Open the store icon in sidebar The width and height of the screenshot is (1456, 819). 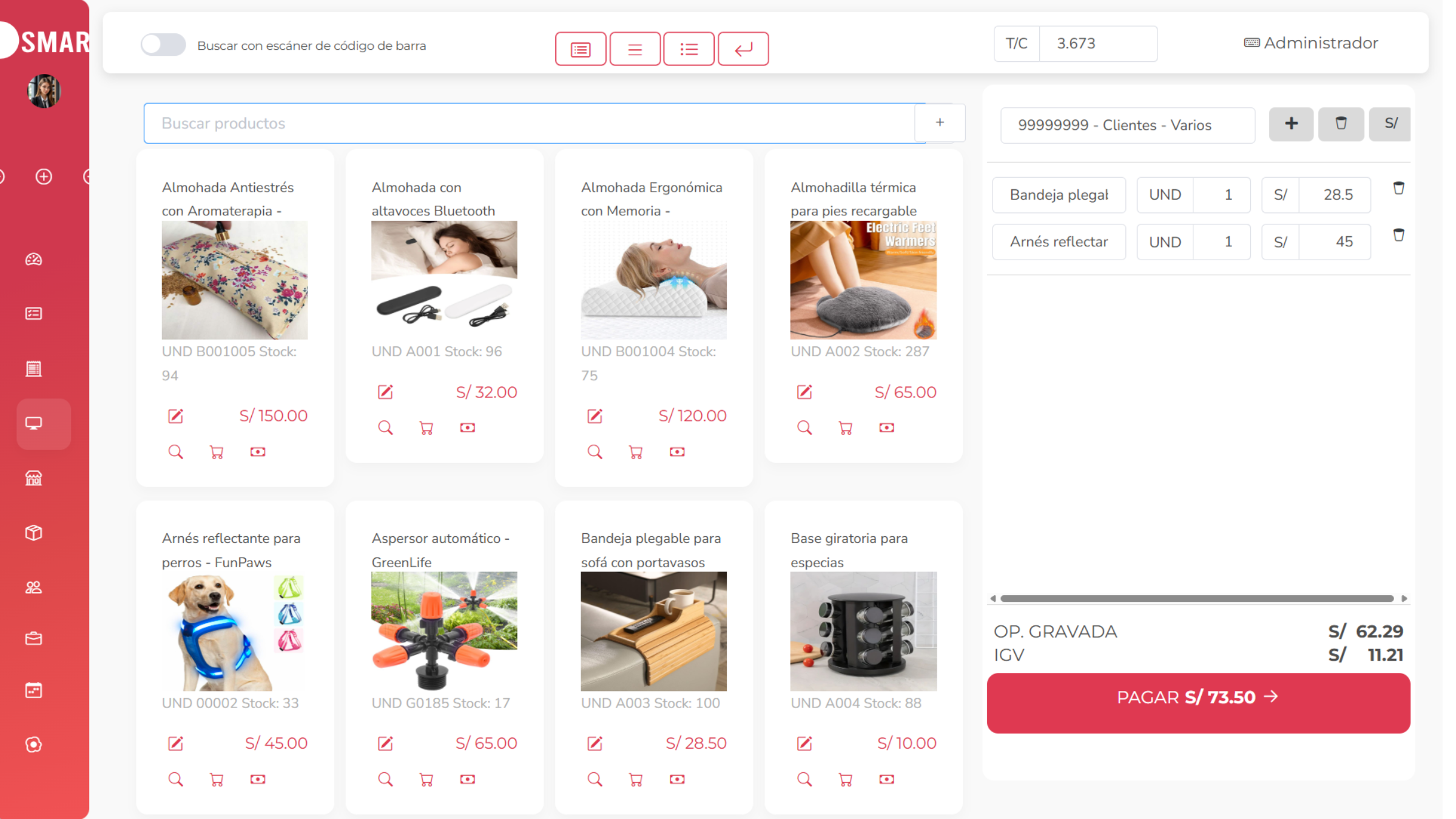[x=33, y=478]
